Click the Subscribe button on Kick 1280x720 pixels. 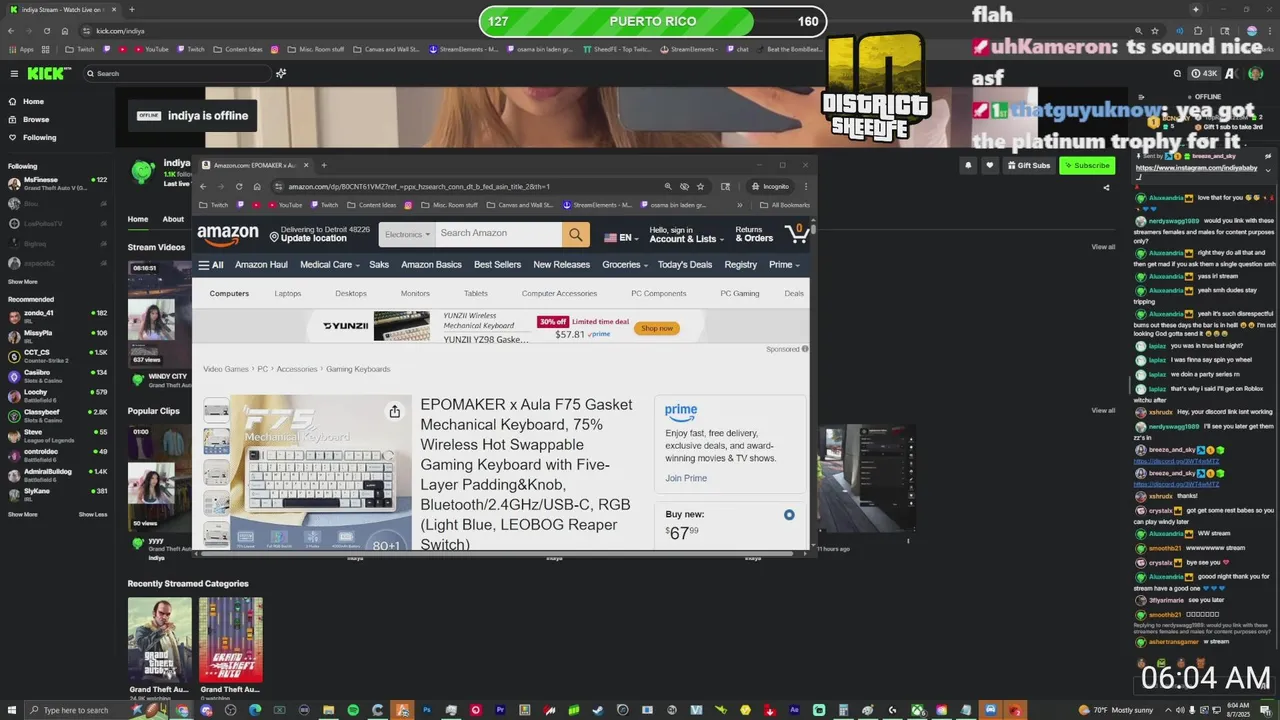tap(1087, 165)
